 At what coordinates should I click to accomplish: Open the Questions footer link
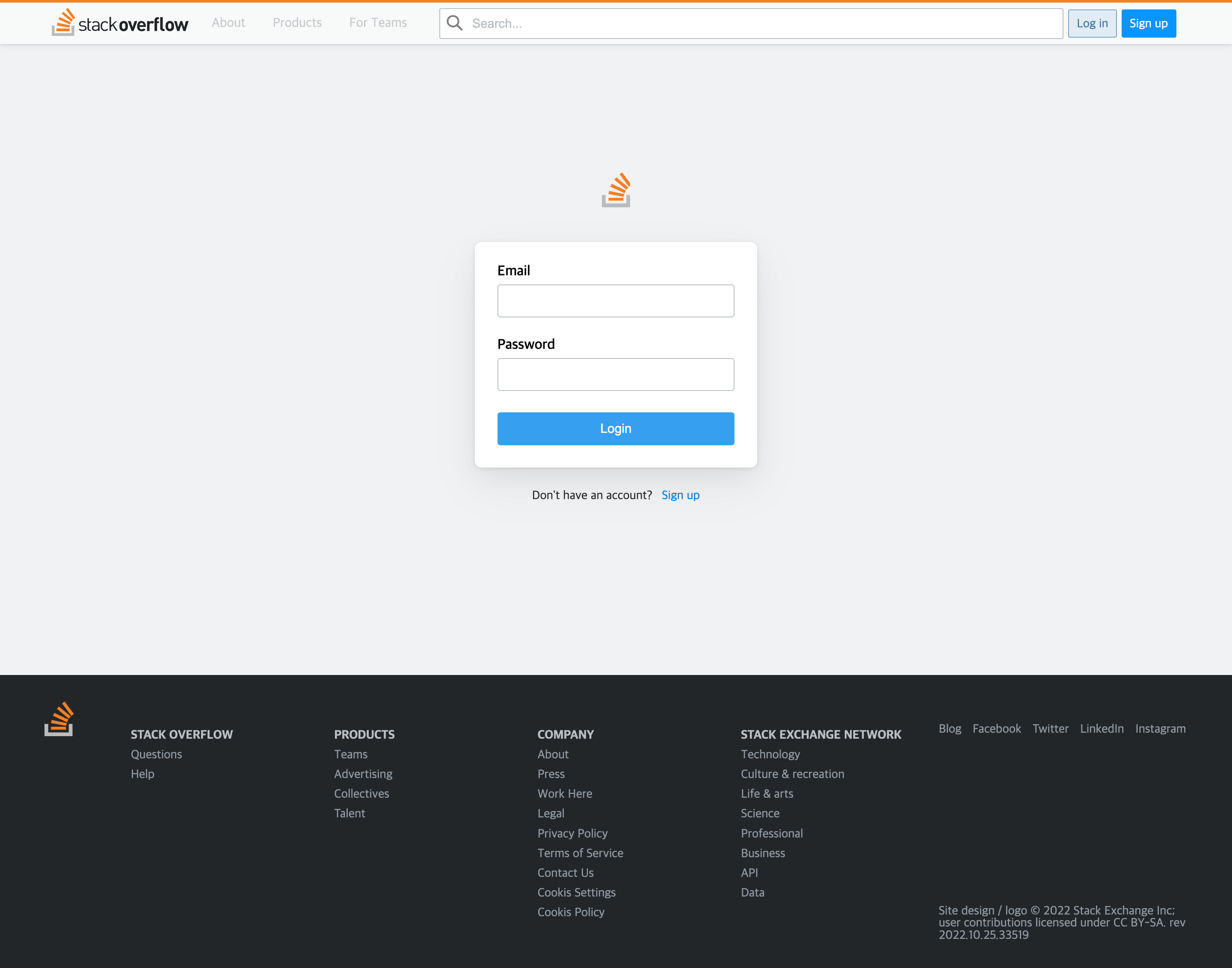pyautogui.click(x=157, y=754)
